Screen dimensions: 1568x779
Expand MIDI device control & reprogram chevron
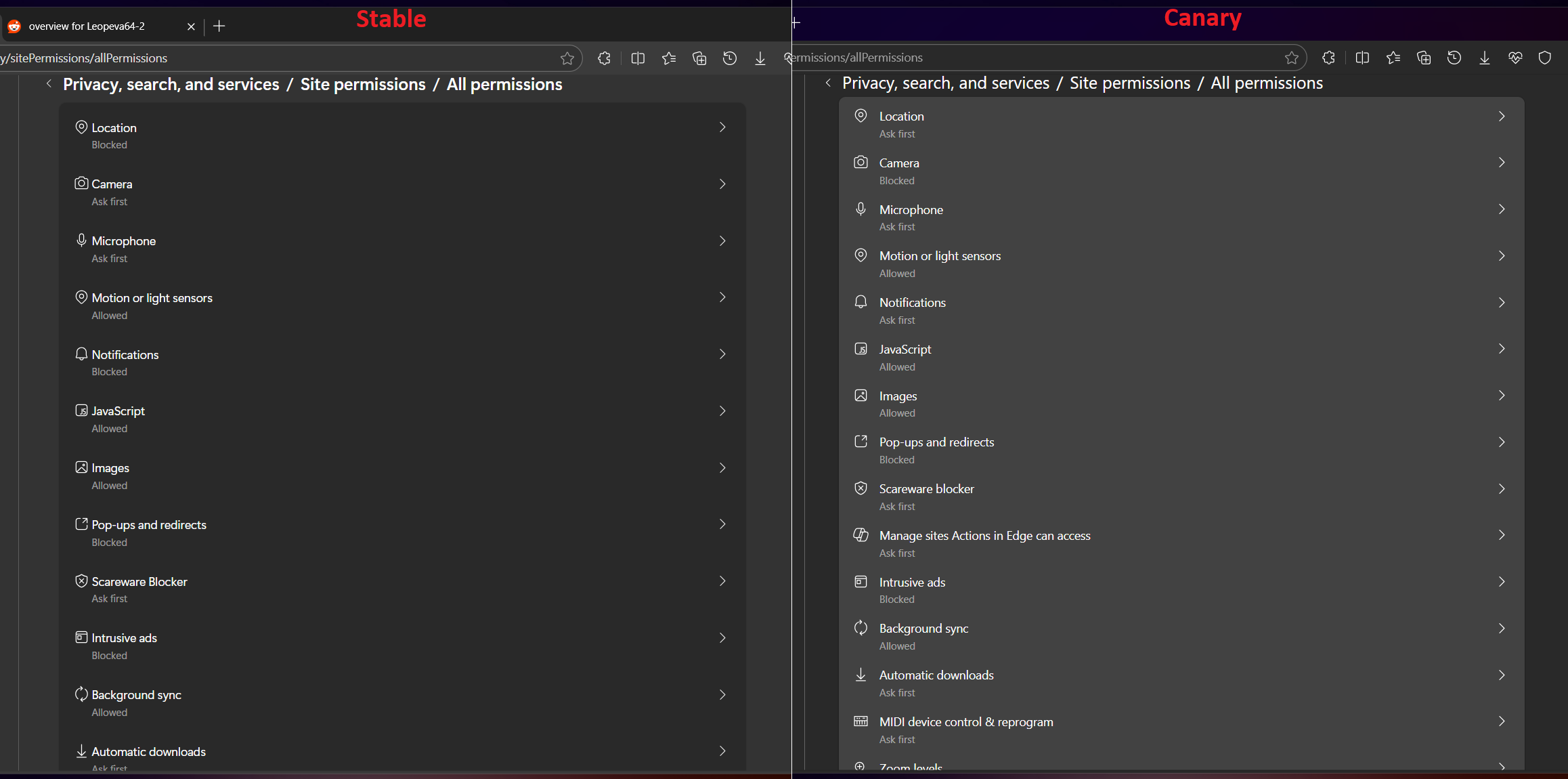[x=1501, y=721]
